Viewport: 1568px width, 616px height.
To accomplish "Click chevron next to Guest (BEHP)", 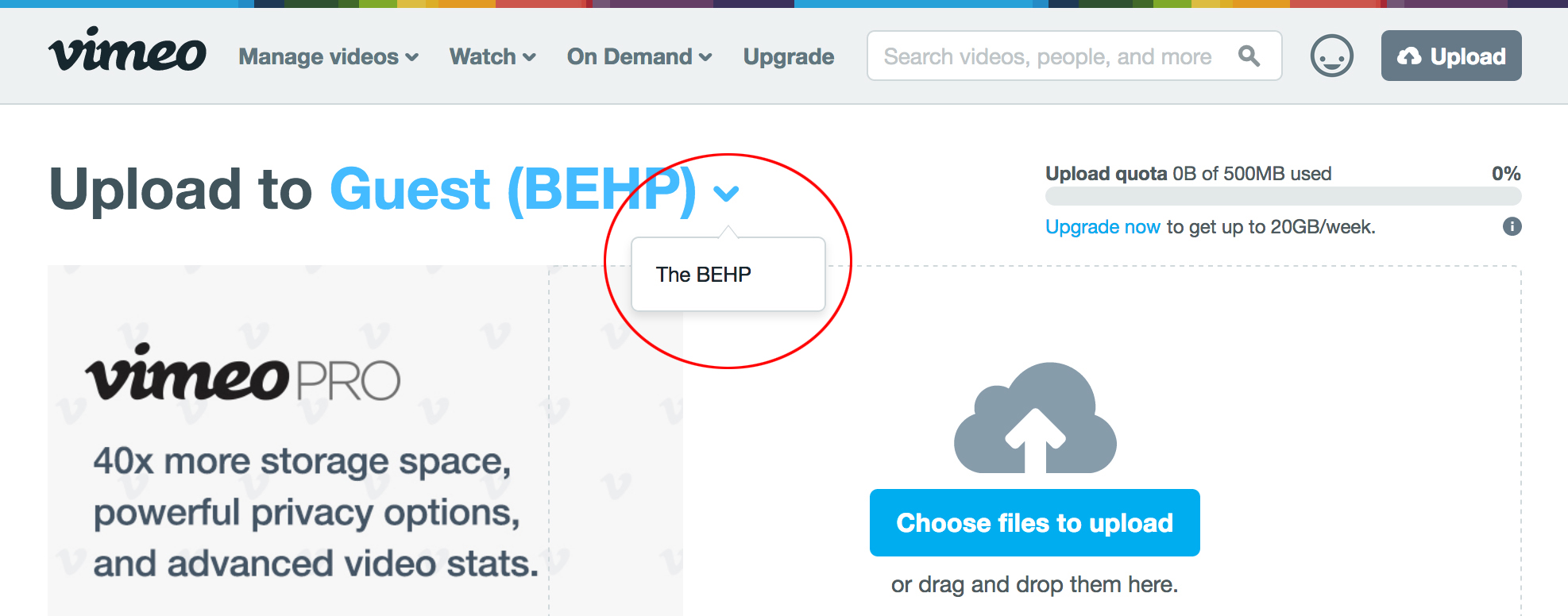I will [726, 193].
